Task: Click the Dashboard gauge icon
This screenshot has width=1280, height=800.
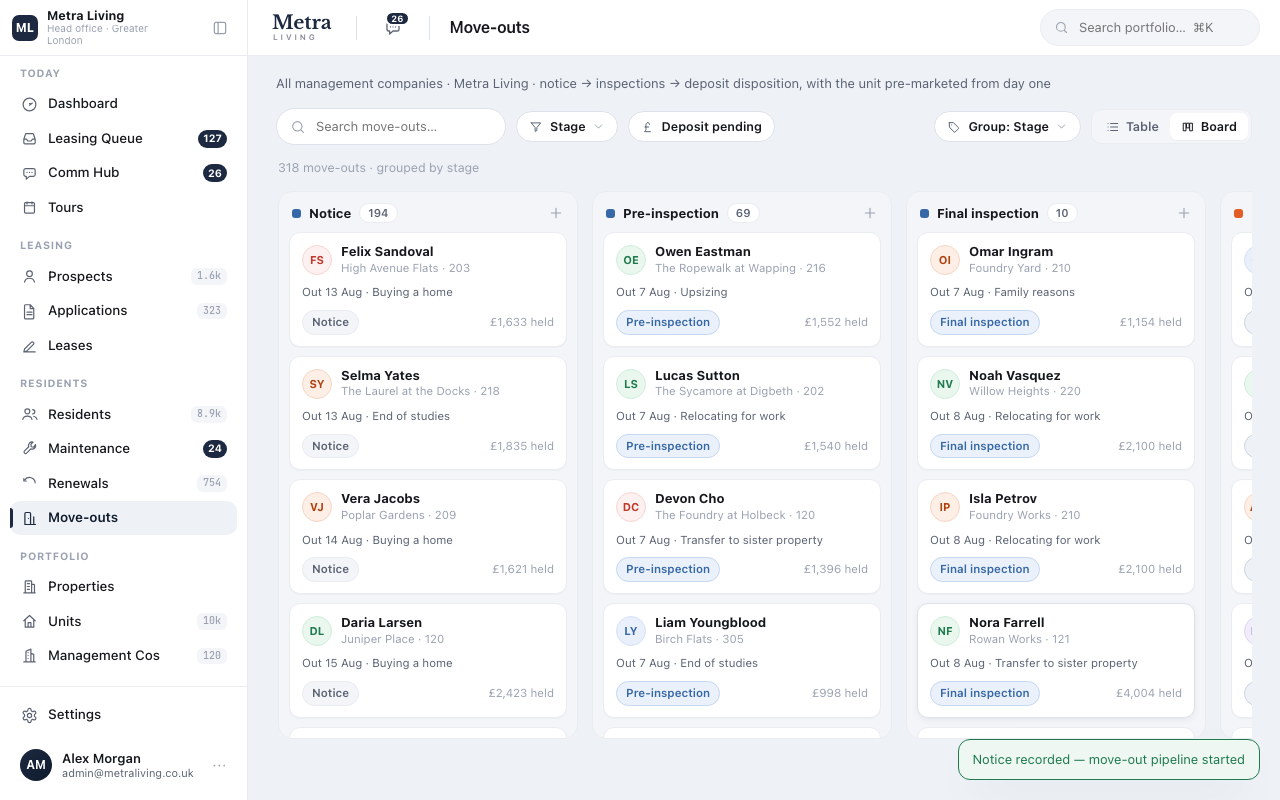Action: point(29,104)
